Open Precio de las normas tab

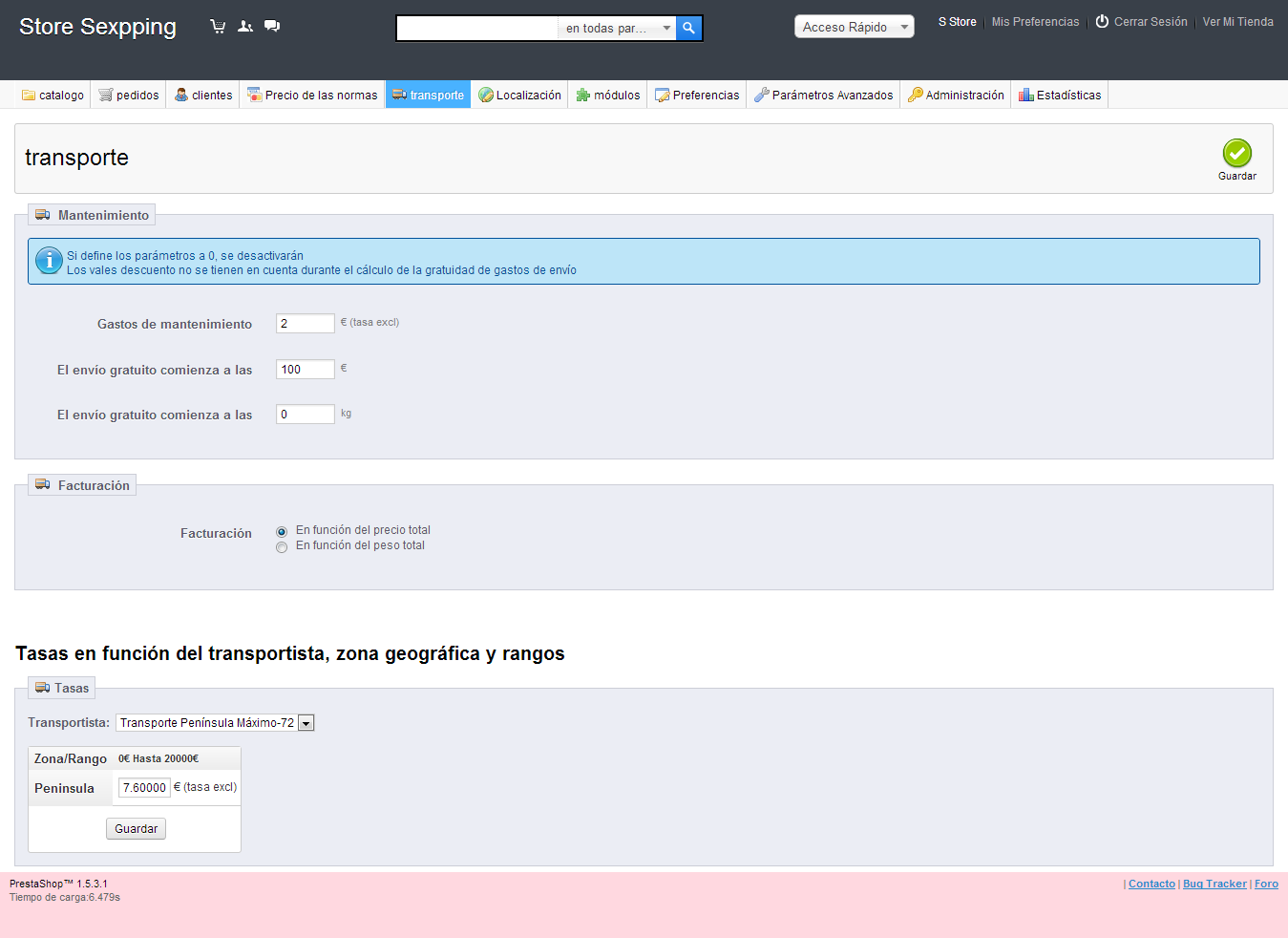coord(312,95)
